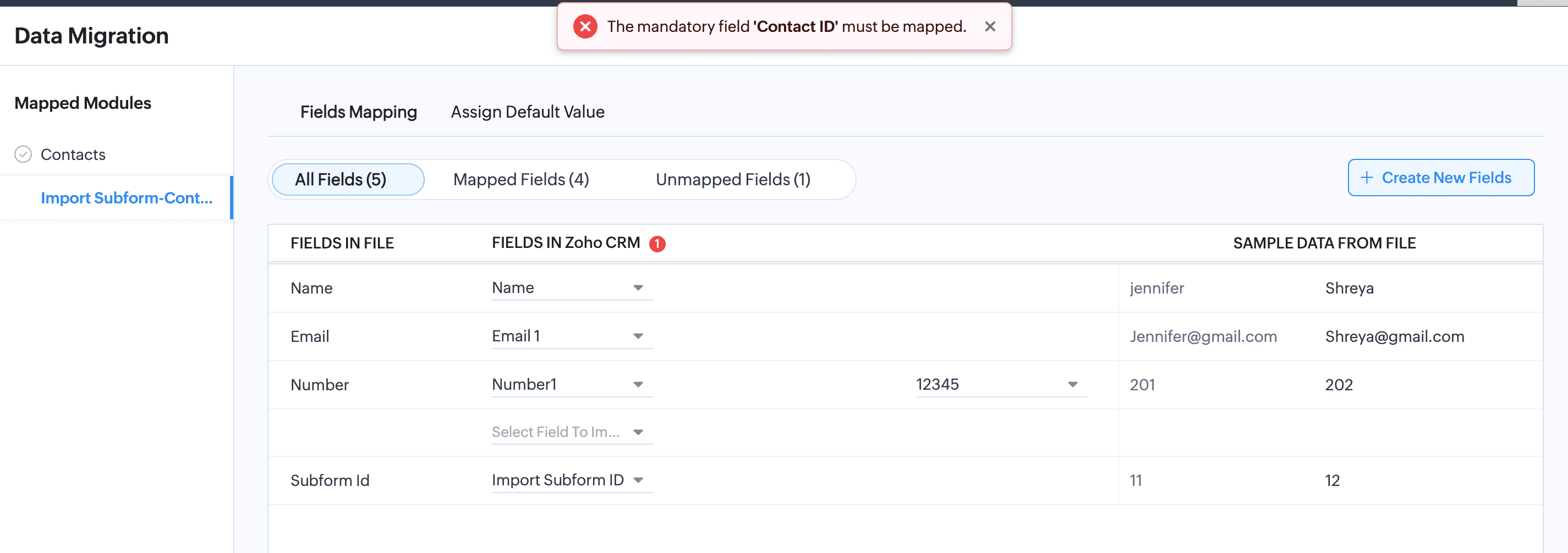Select the Import Subform-Cont... module
The width and height of the screenshot is (1568, 553).
[126, 198]
